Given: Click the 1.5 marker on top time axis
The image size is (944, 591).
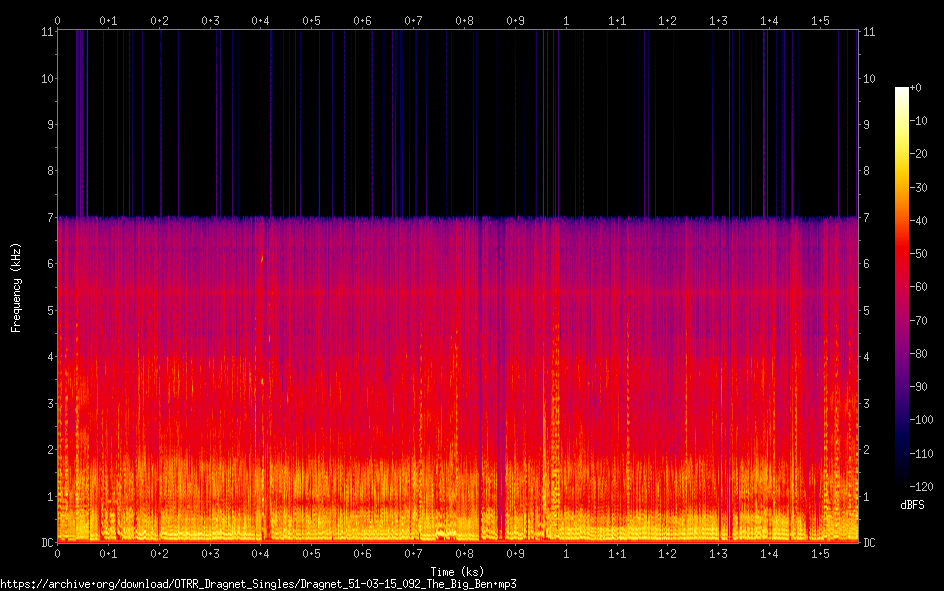Looking at the screenshot, I should [820, 20].
